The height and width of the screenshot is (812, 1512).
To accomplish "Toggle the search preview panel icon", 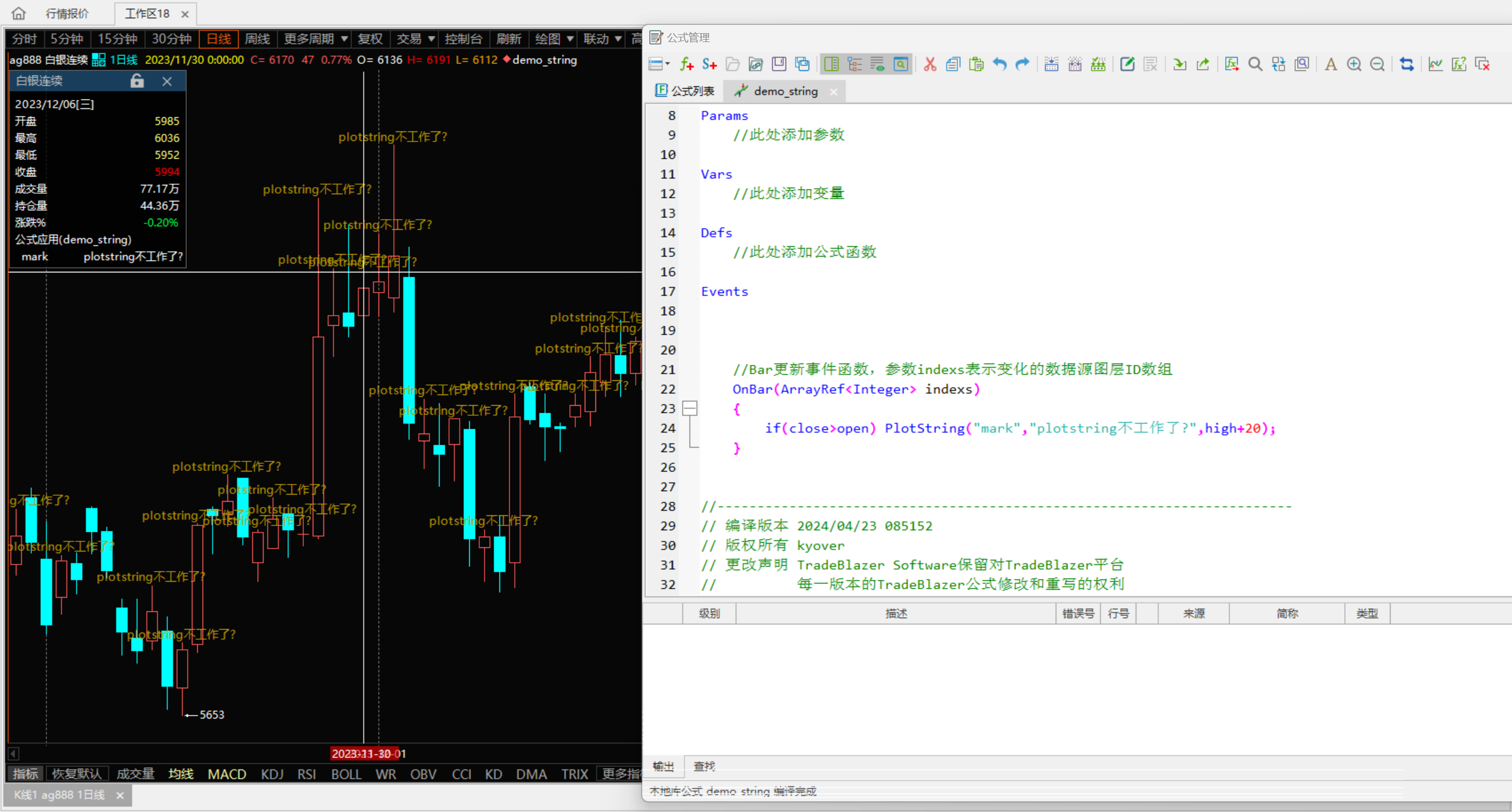I will tap(901, 64).
